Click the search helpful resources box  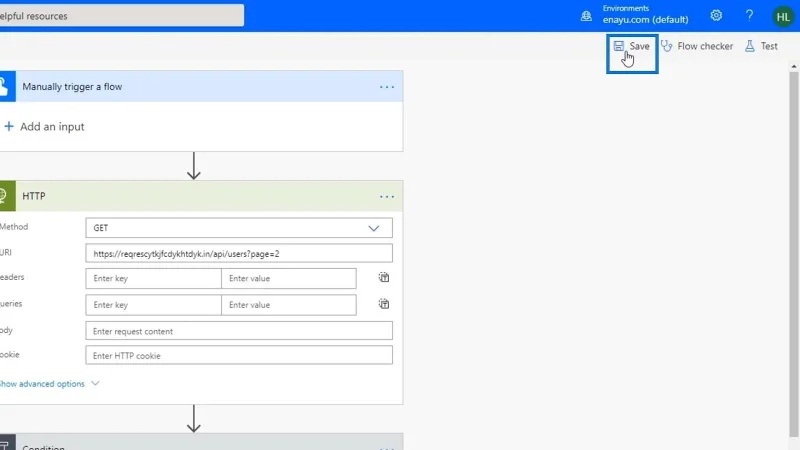click(x=121, y=16)
